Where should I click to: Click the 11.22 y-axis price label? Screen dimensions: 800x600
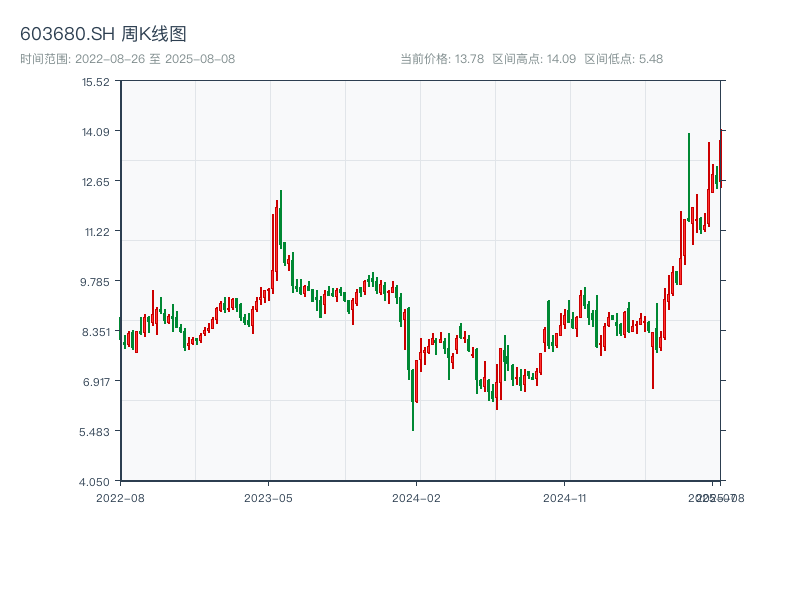pyautogui.click(x=96, y=231)
